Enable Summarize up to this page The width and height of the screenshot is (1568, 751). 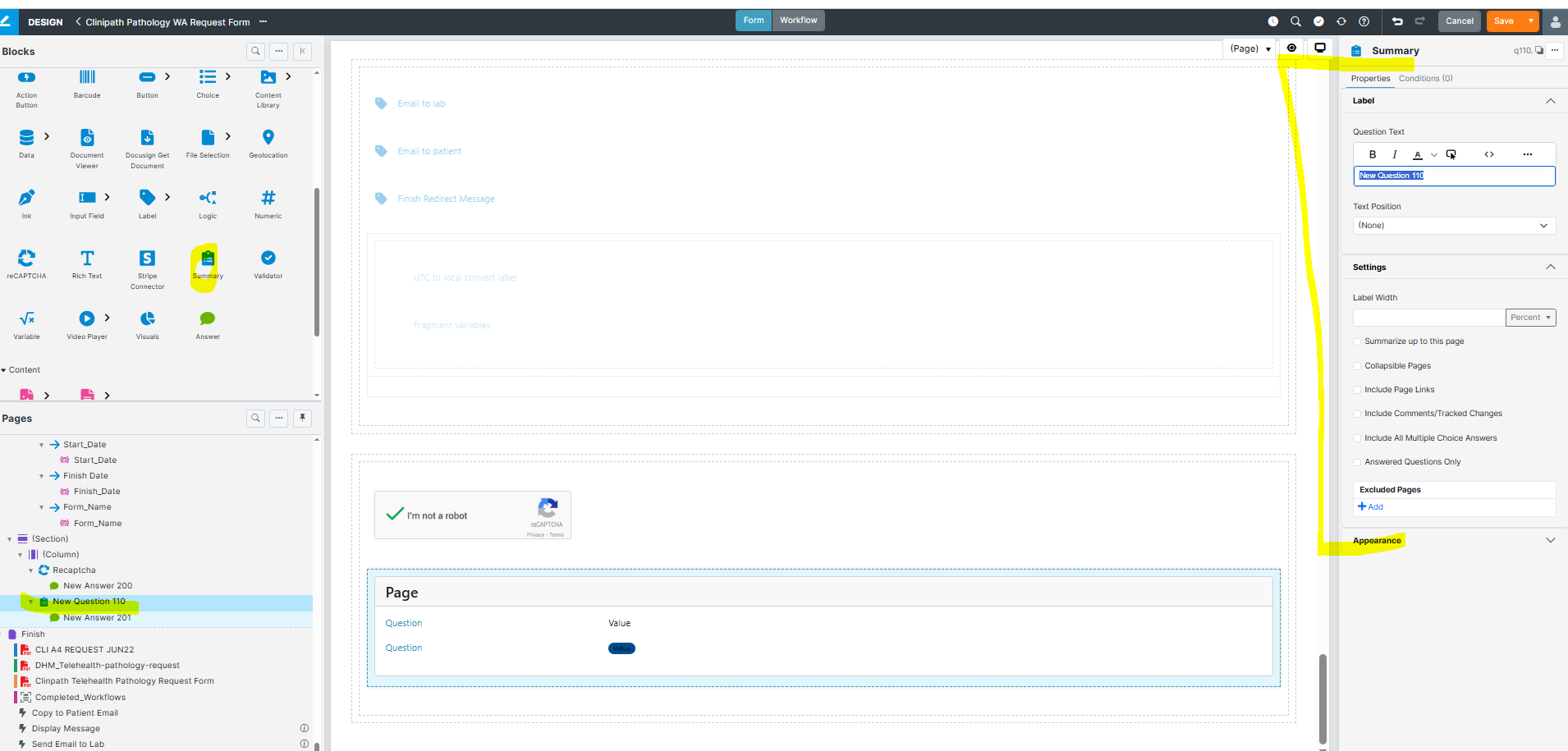coord(1357,341)
